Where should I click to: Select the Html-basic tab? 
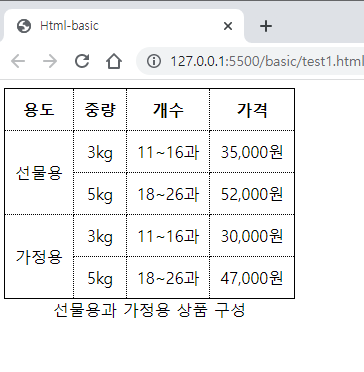[x=123, y=26]
